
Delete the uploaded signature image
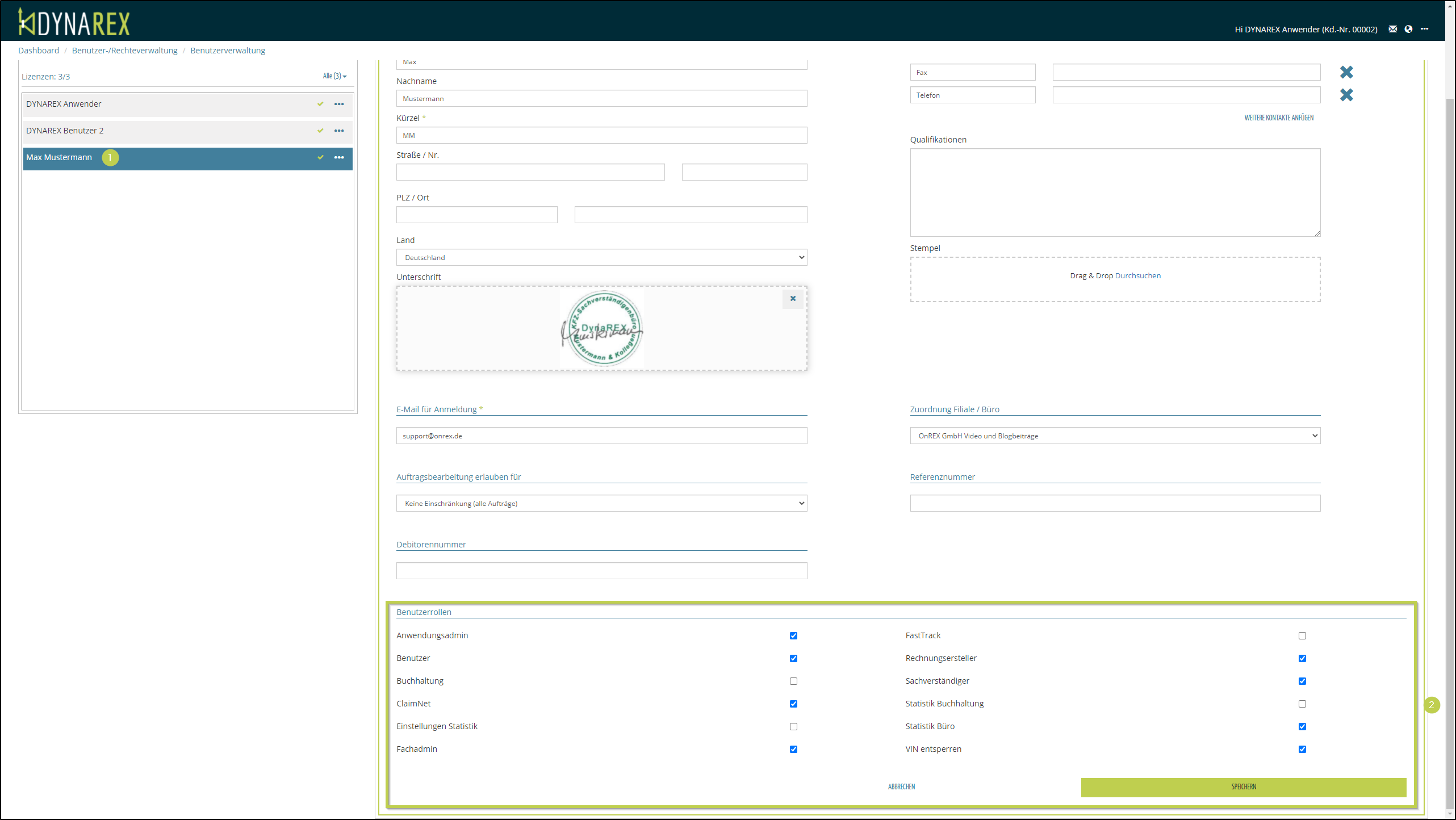[x=793, y=299]
